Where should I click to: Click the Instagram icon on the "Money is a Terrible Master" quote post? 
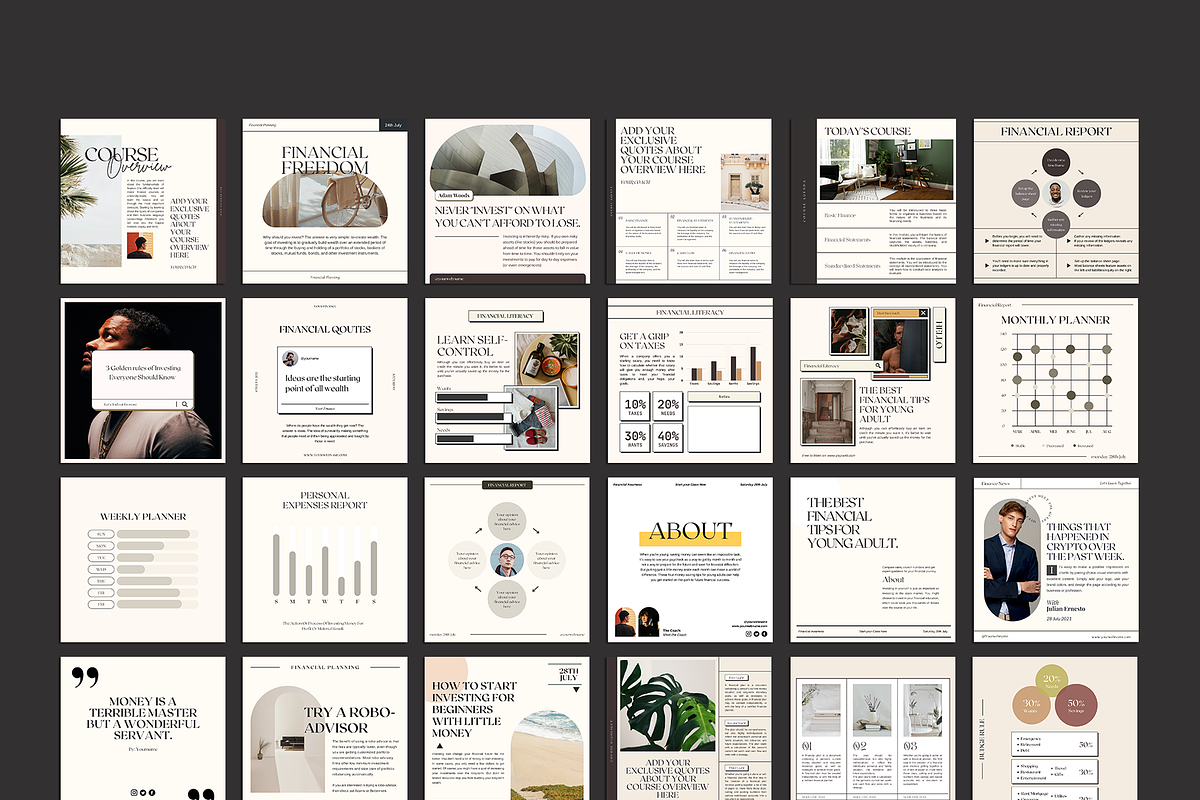133,793
